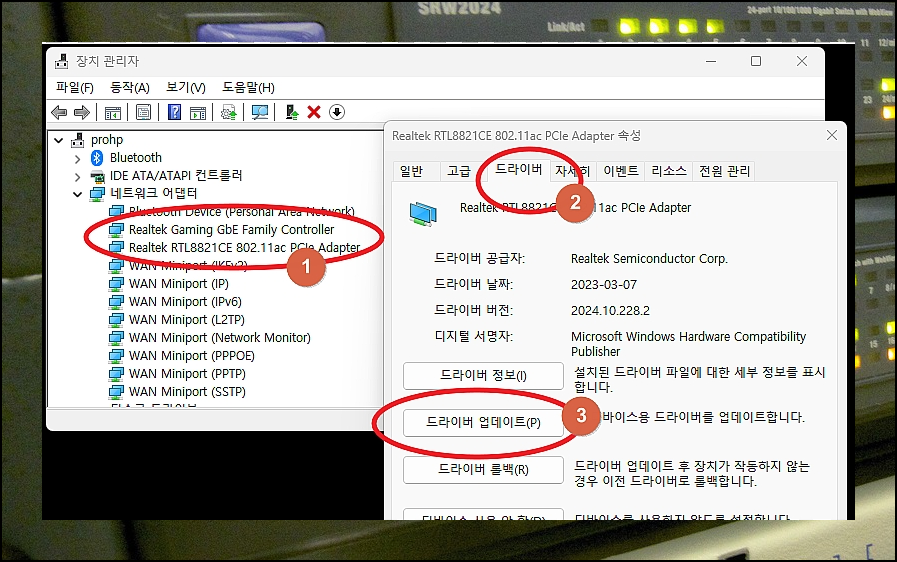897x562 pixels.
Task: Collapse the prohp root node
Action: click(58, 140)
